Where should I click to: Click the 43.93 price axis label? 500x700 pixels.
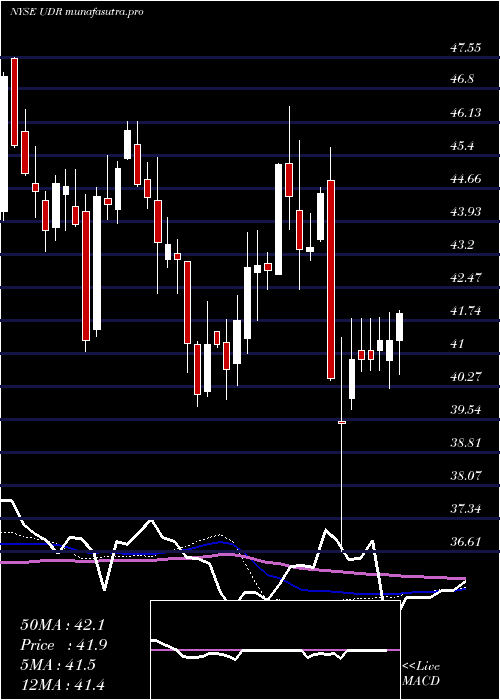click(x=466, y=211)
